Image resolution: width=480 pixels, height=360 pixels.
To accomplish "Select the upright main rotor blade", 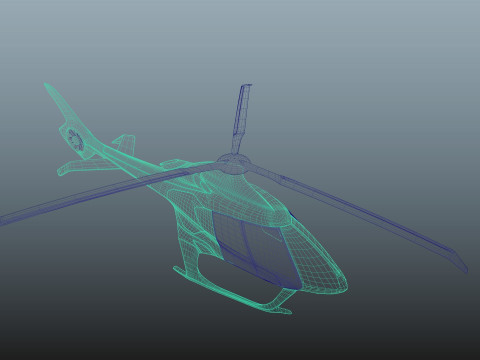I will tap(241, 118).
